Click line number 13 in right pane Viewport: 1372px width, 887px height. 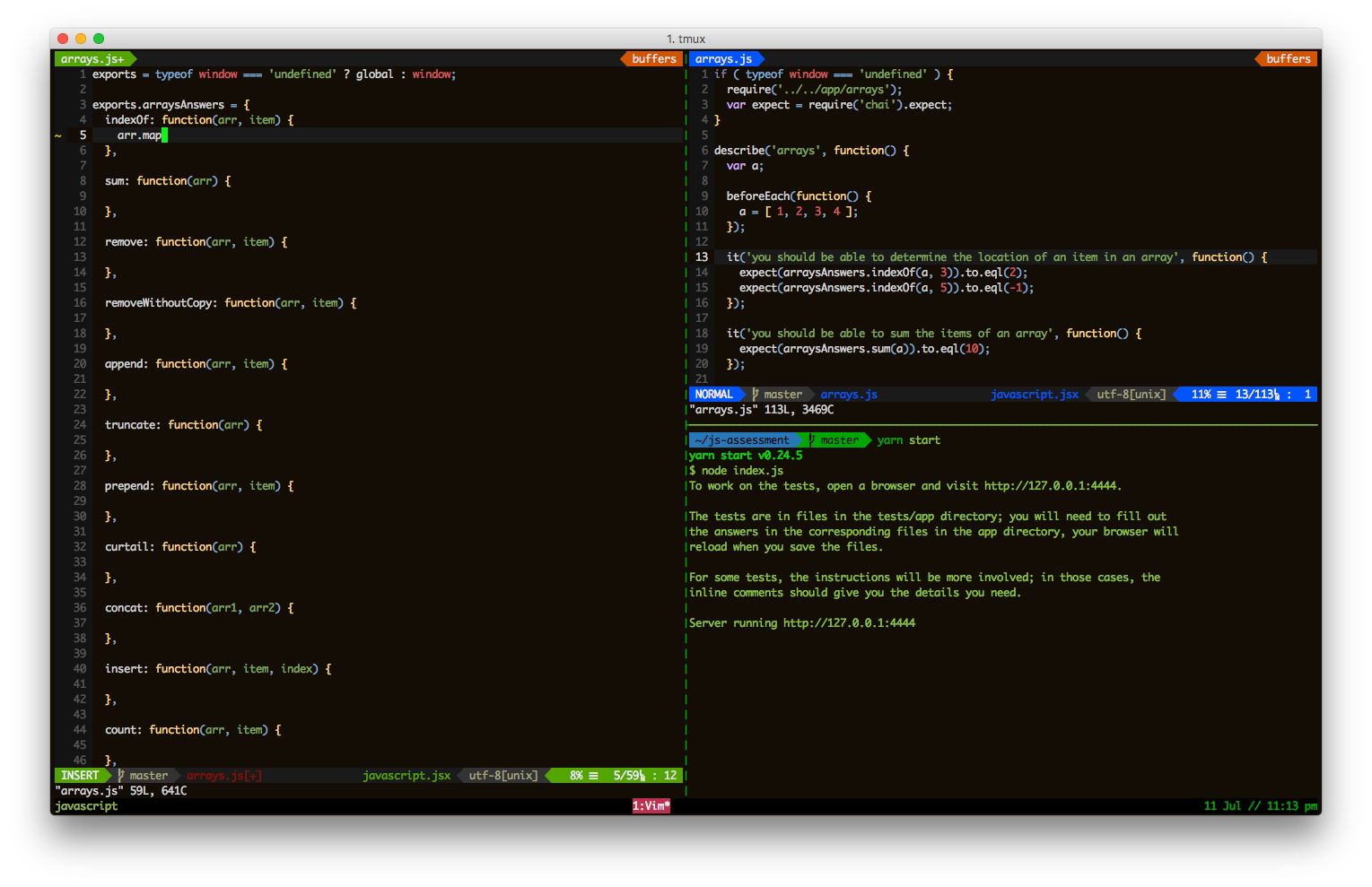pyautogui.click(x=702, y=257)
